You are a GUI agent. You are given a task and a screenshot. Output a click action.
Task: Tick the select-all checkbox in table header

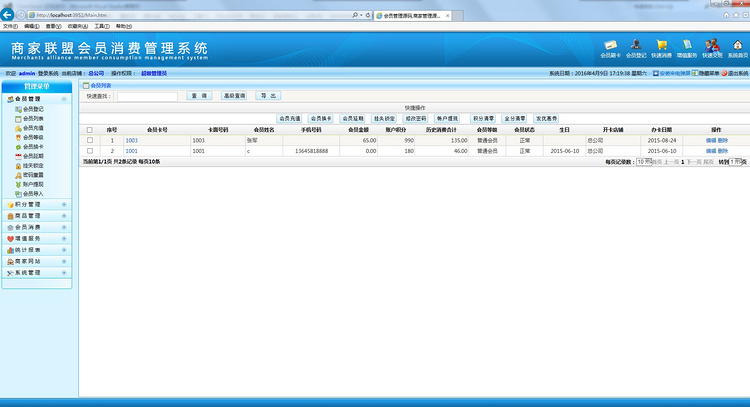tap(90, 130)
